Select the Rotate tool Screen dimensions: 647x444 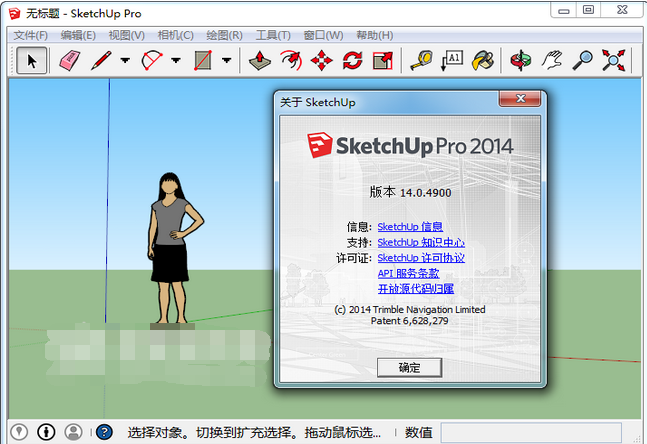352,60
